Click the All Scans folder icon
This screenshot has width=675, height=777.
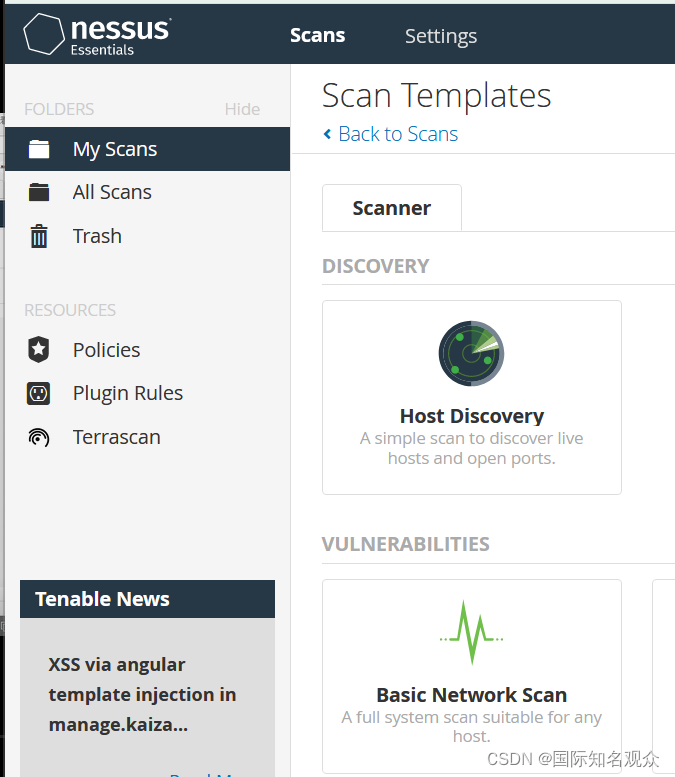(x=39, y=192)
